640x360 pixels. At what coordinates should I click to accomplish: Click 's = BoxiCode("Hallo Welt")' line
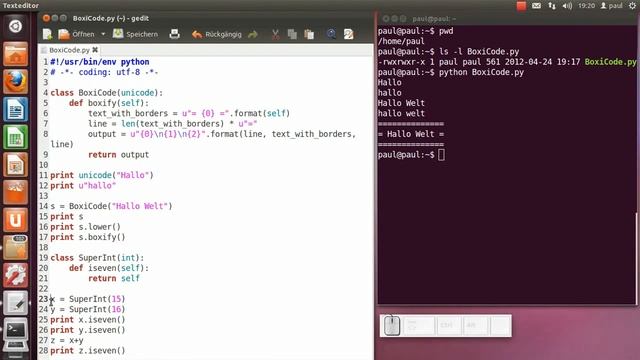click(x=111, y=206)
